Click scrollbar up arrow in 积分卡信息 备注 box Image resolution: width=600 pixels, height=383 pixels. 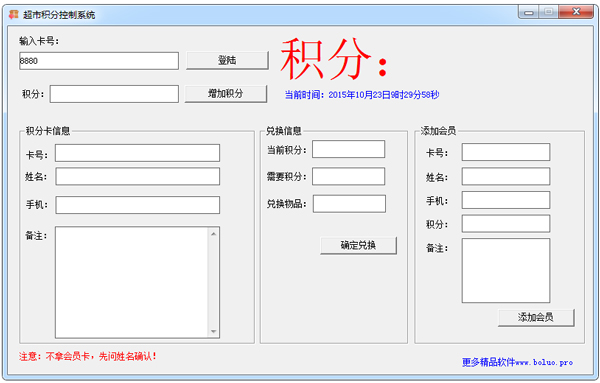(214, 233)
